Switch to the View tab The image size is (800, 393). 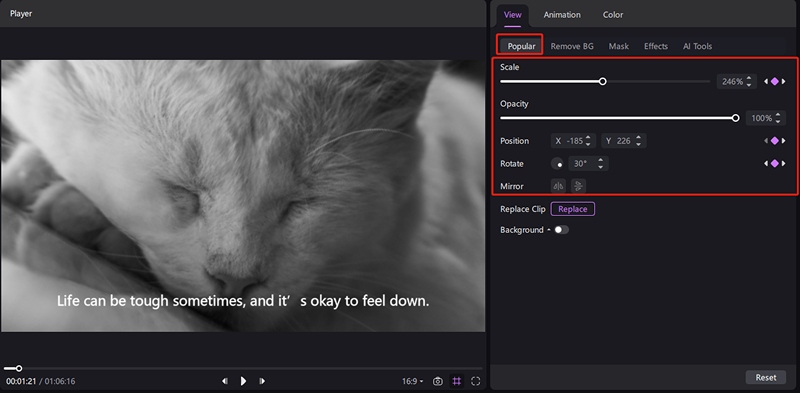click(513, 15)
